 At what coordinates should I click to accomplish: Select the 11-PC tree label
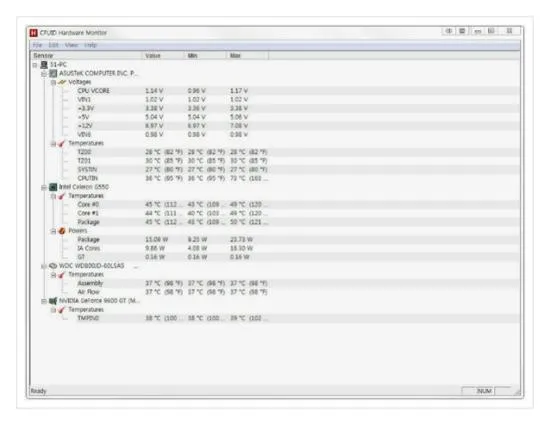58,65
